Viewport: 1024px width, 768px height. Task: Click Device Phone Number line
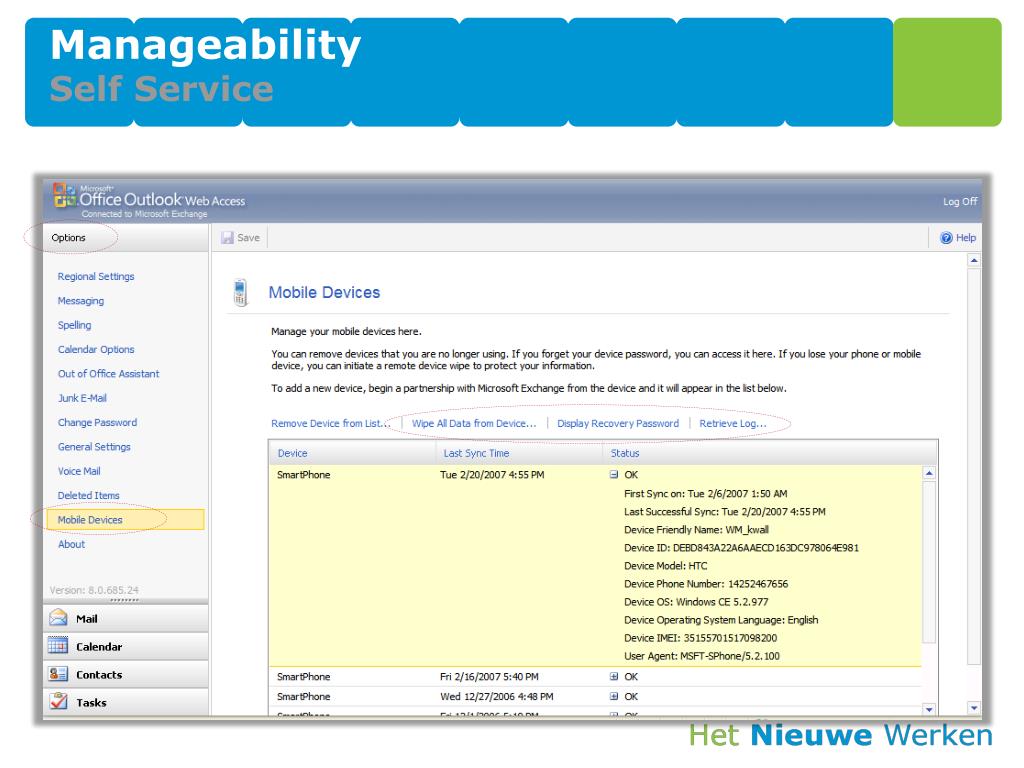tap(706, 584)
